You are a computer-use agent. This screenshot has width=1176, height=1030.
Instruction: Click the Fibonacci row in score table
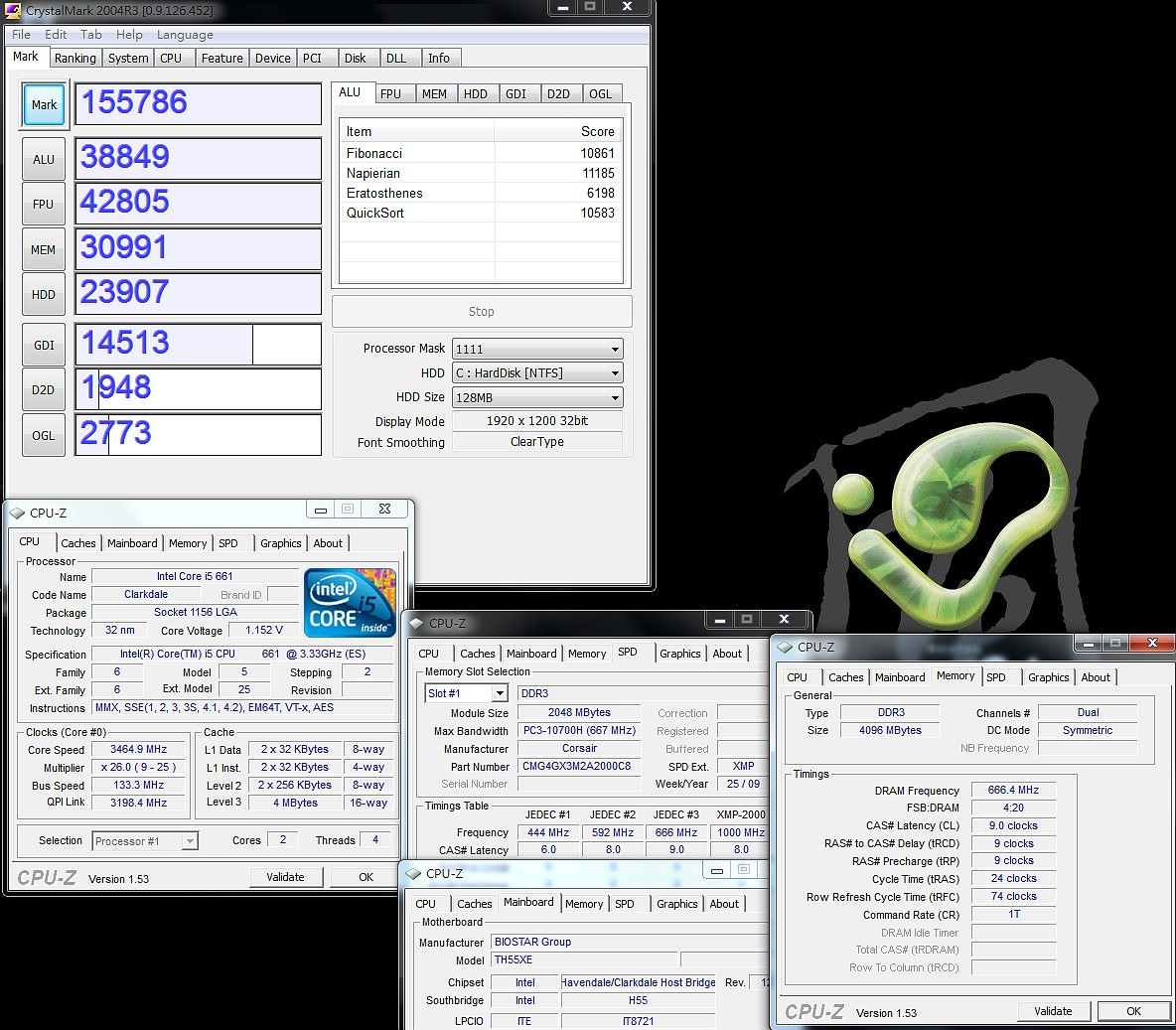(x=481, y=153)
